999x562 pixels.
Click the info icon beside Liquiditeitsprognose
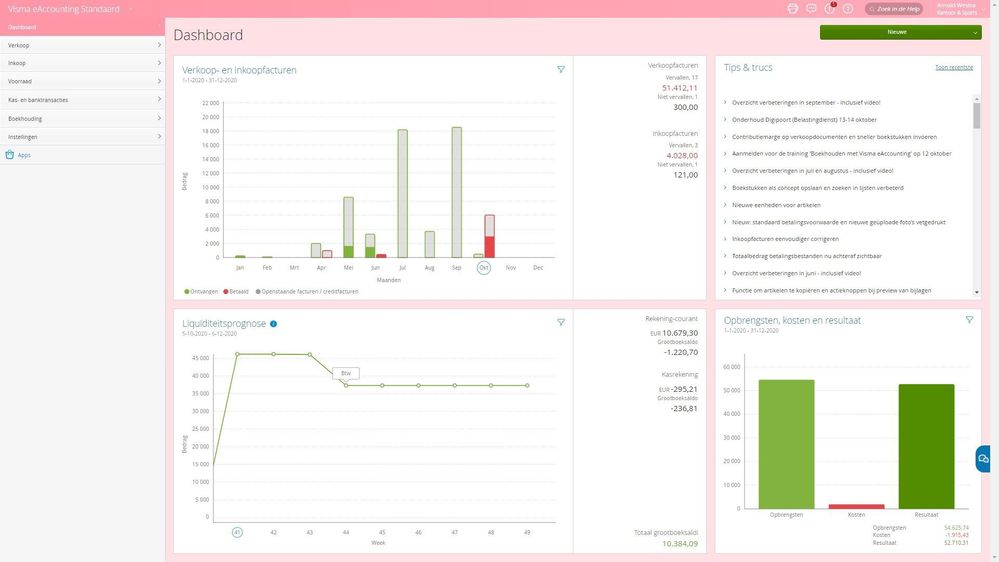pyautogui.click(x=273, y=324)
